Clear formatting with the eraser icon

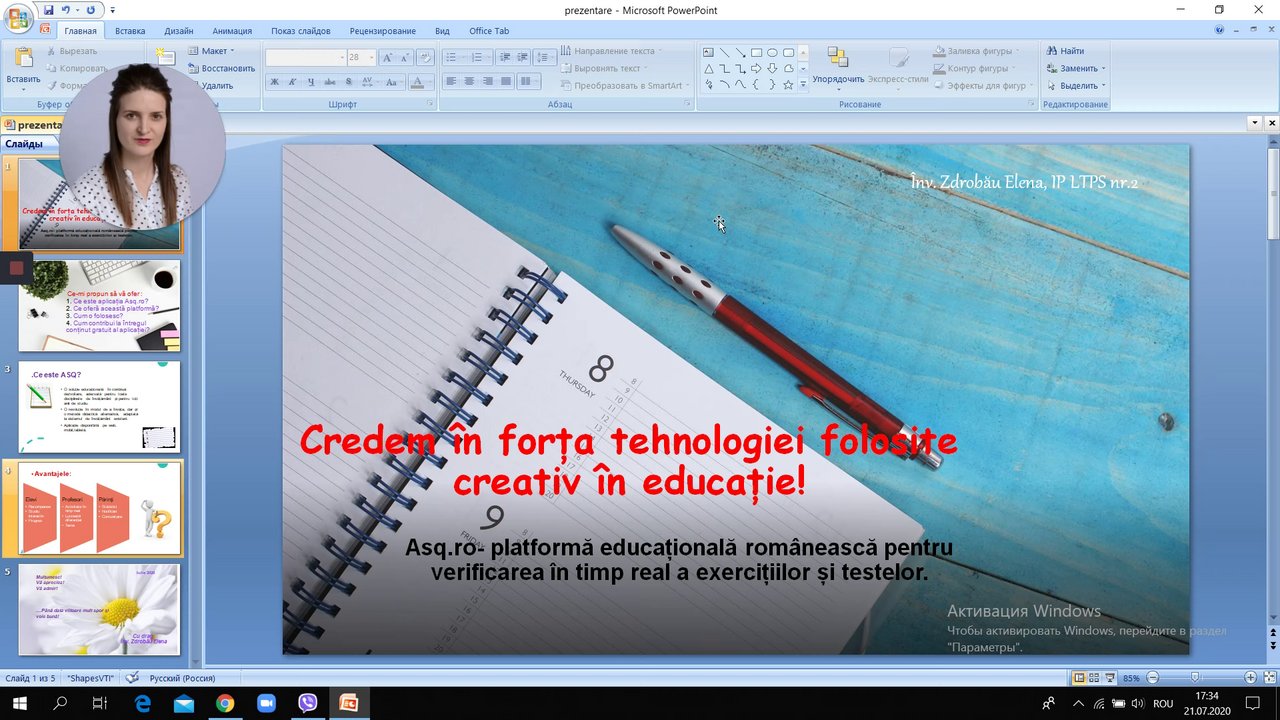coord(425,58)
